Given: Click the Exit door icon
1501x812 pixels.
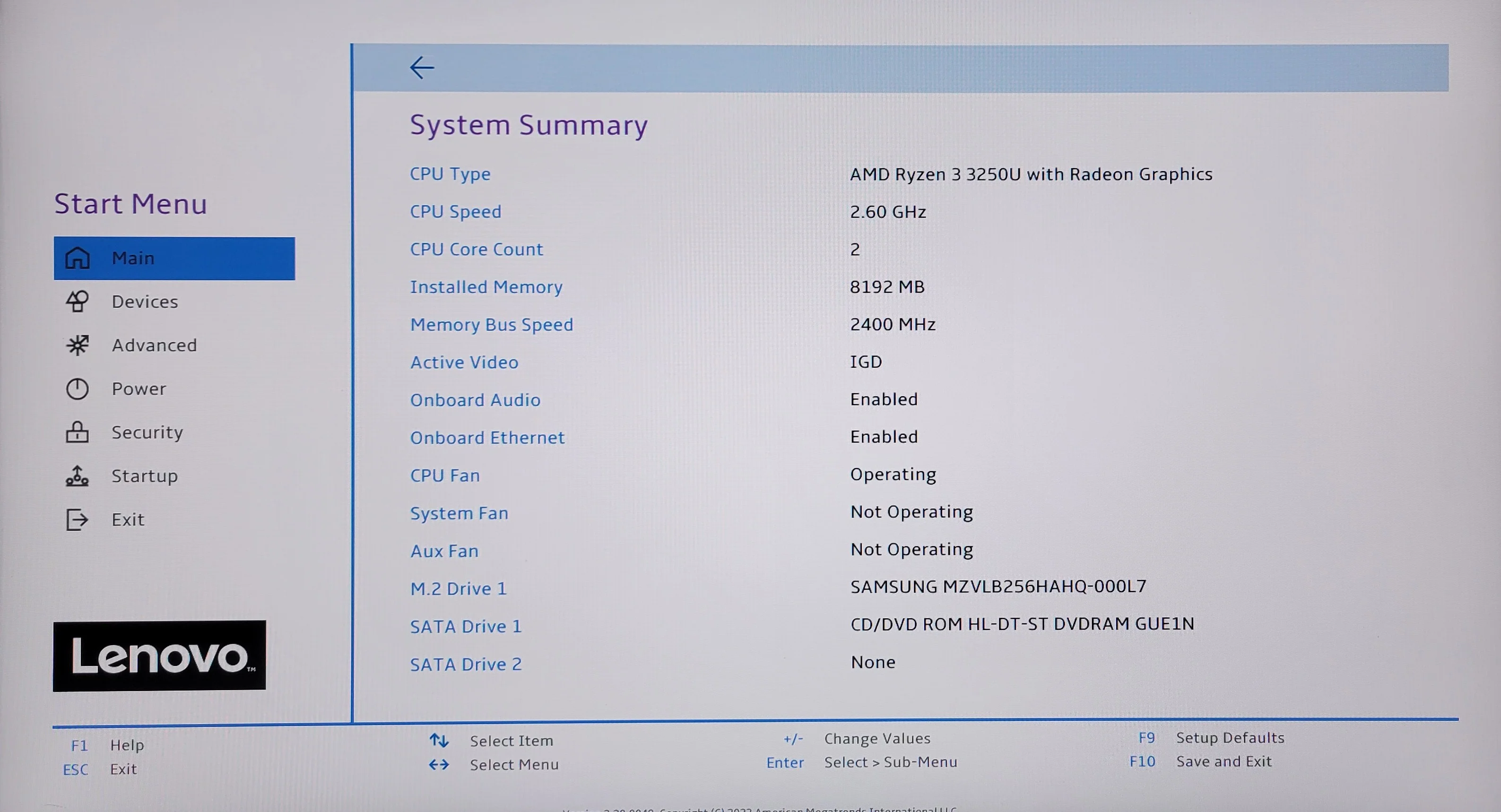Looking at the screenshot, I should 78,519.
